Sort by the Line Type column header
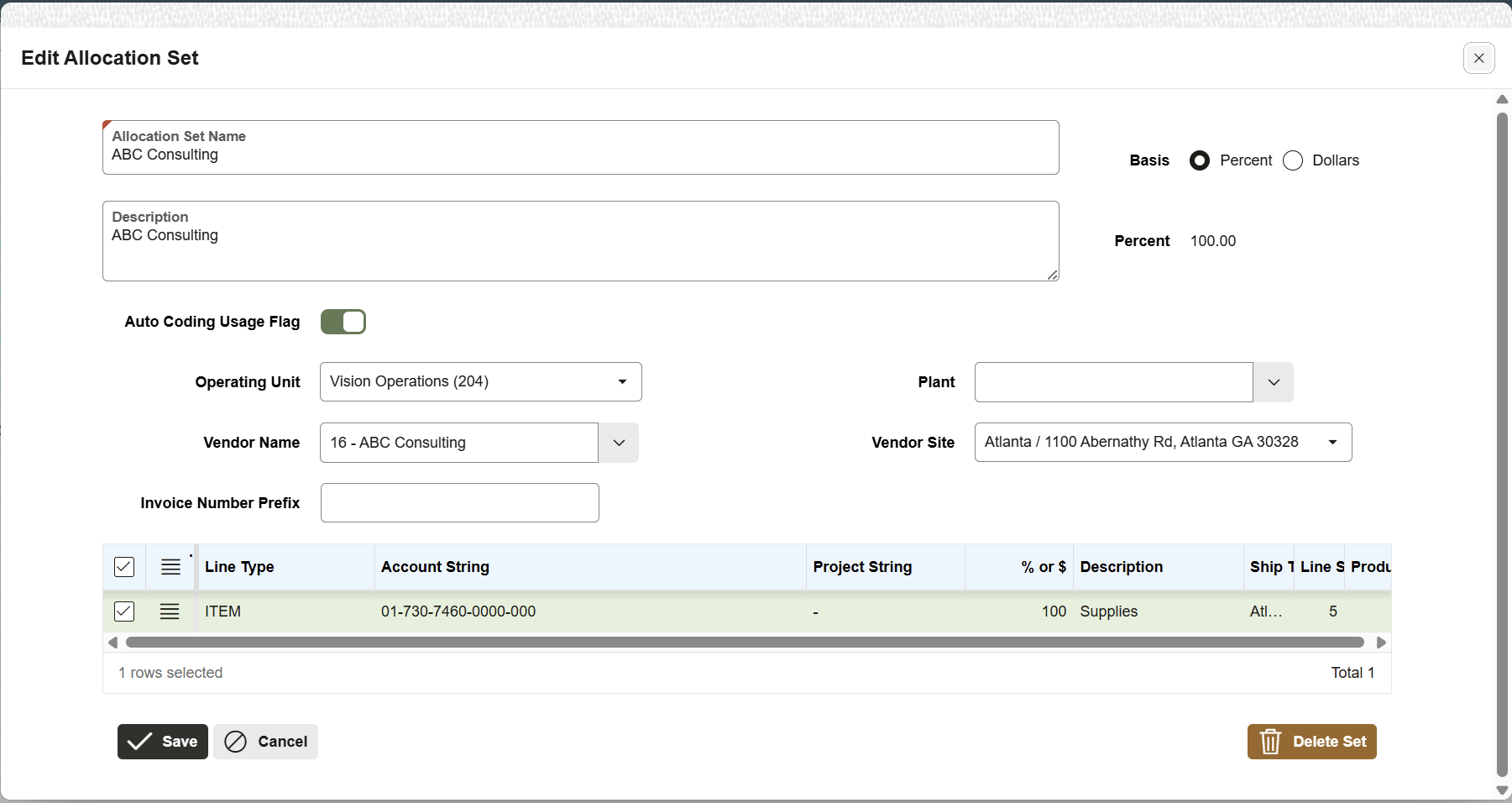Screen dimensions: 1512x803 (286, 567)
